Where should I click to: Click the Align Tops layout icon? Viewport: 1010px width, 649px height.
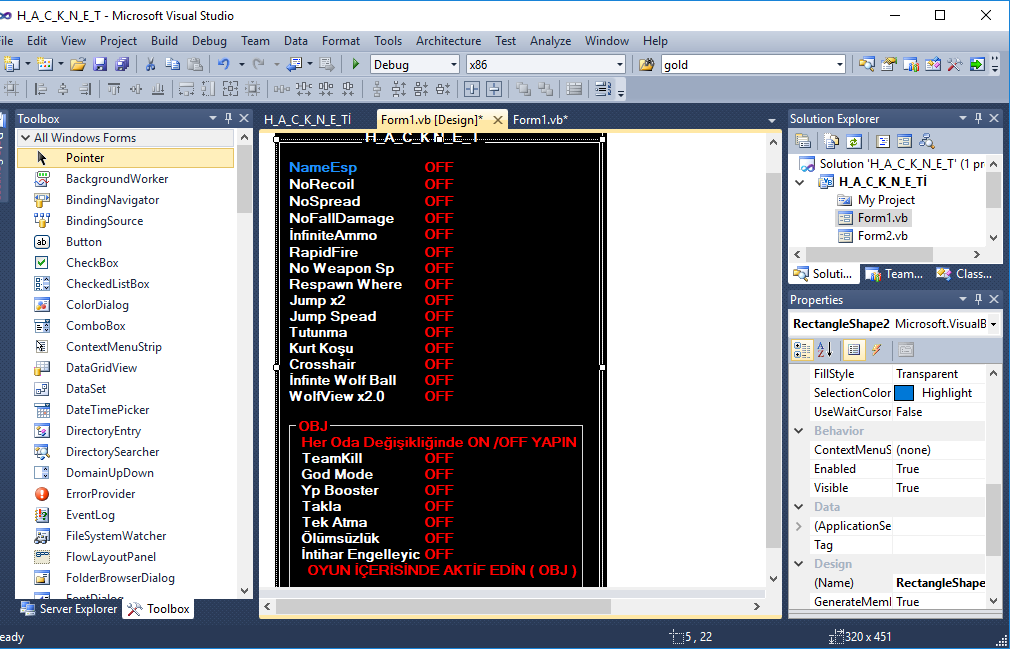(x=114, y=89)
